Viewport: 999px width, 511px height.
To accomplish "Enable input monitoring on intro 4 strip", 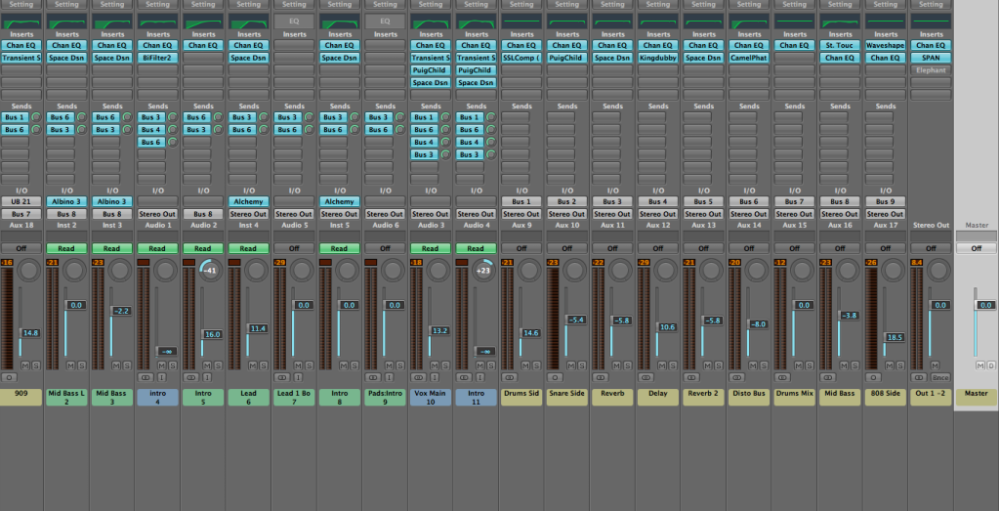I will (161, 377).
